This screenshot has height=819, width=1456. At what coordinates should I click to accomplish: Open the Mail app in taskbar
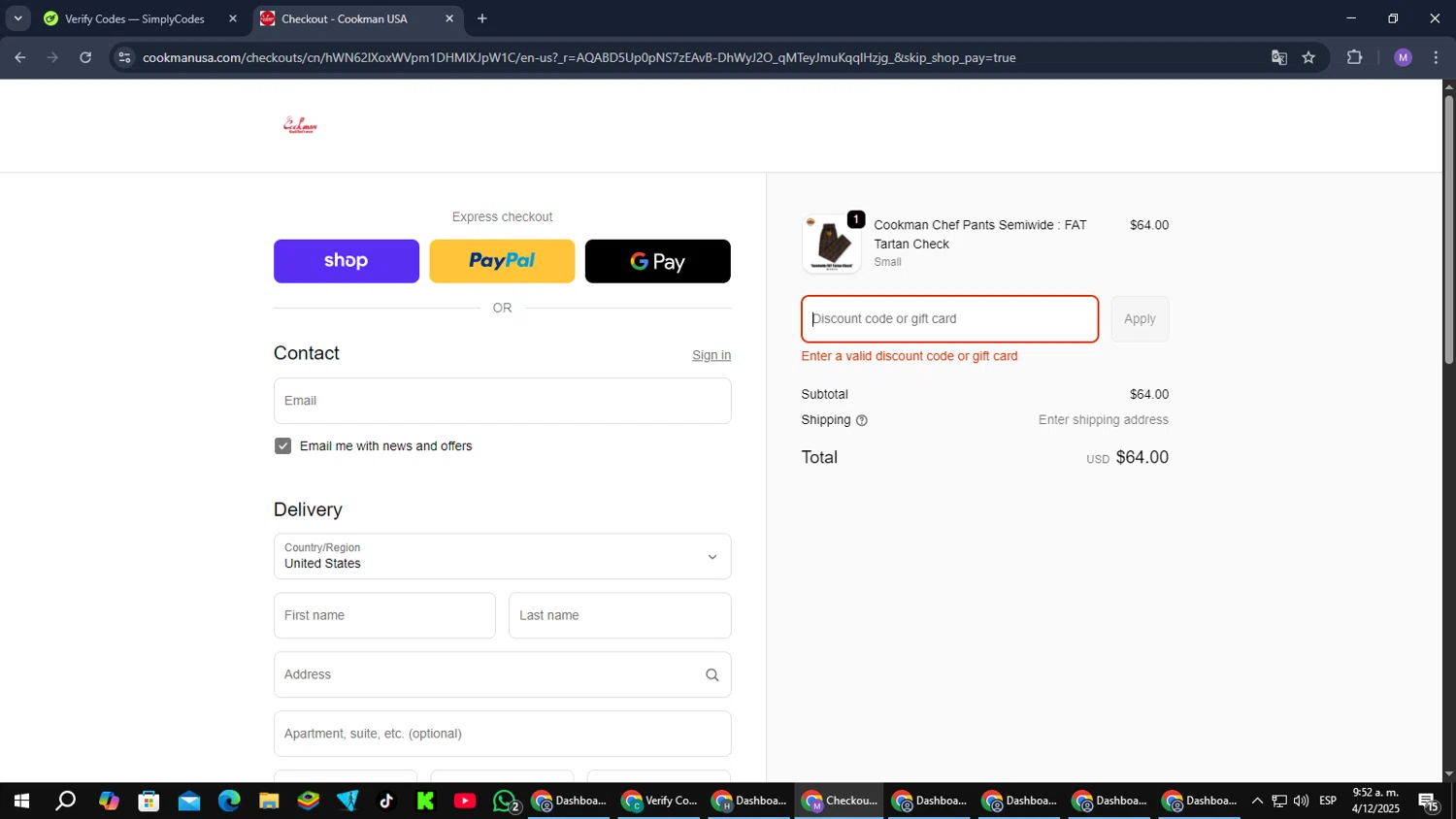(188, 802)
